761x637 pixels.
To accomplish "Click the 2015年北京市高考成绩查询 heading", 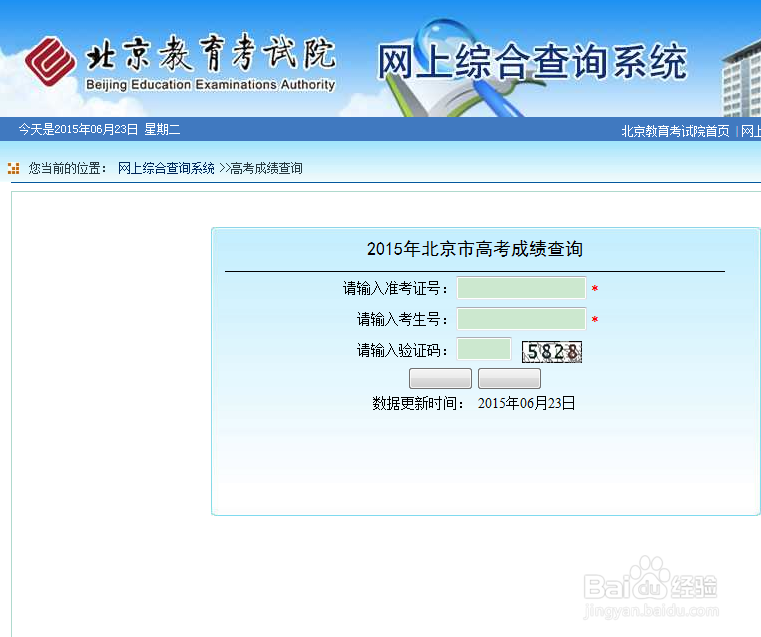I will [x=475, y=249].
